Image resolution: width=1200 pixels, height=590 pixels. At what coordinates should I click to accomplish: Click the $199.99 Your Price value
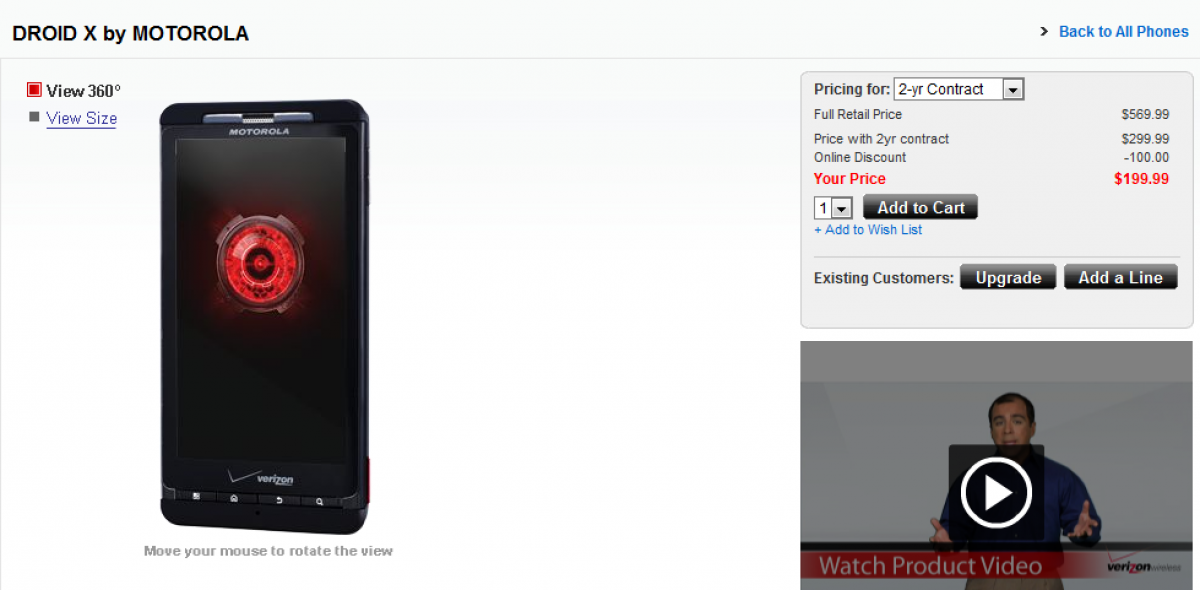(x=1141, y=179)
